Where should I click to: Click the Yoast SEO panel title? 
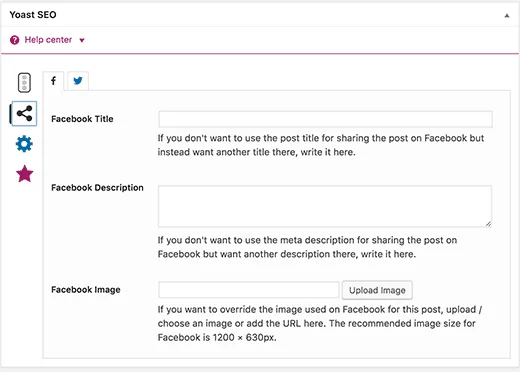coord(33,15)
